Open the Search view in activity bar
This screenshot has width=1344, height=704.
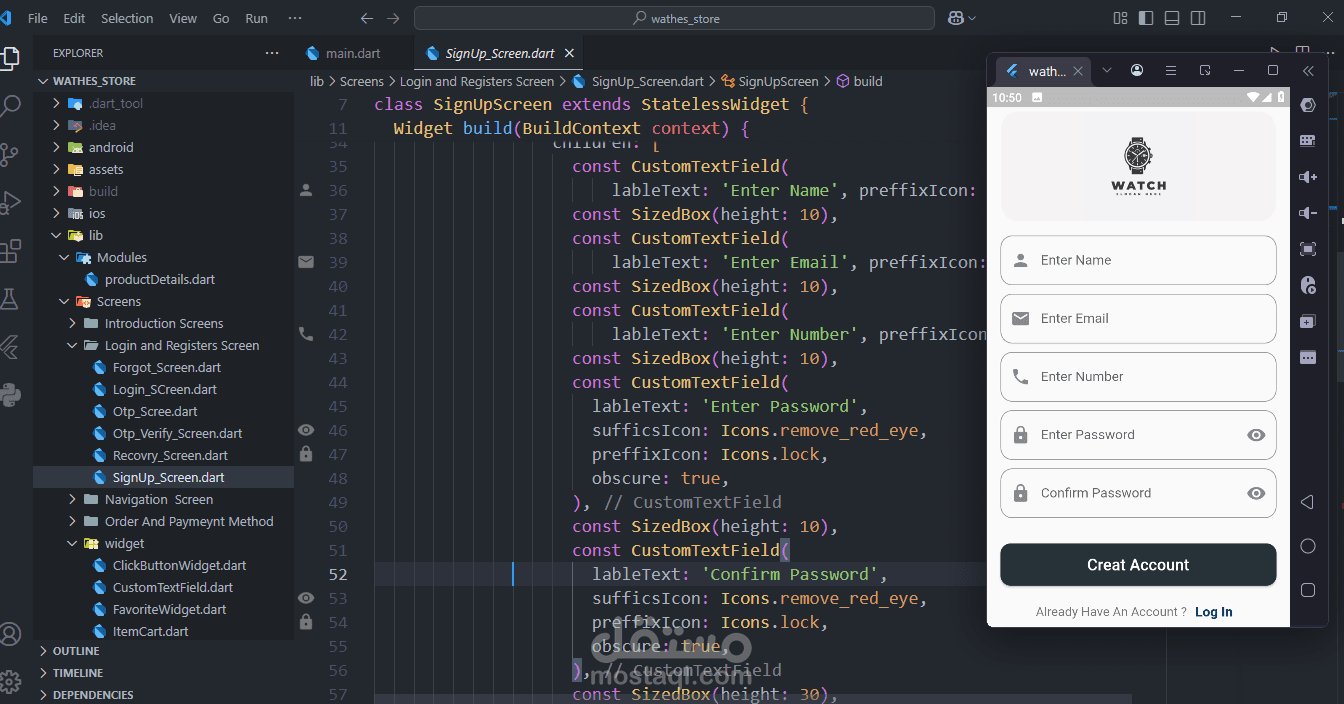click(x=10, y=105)
